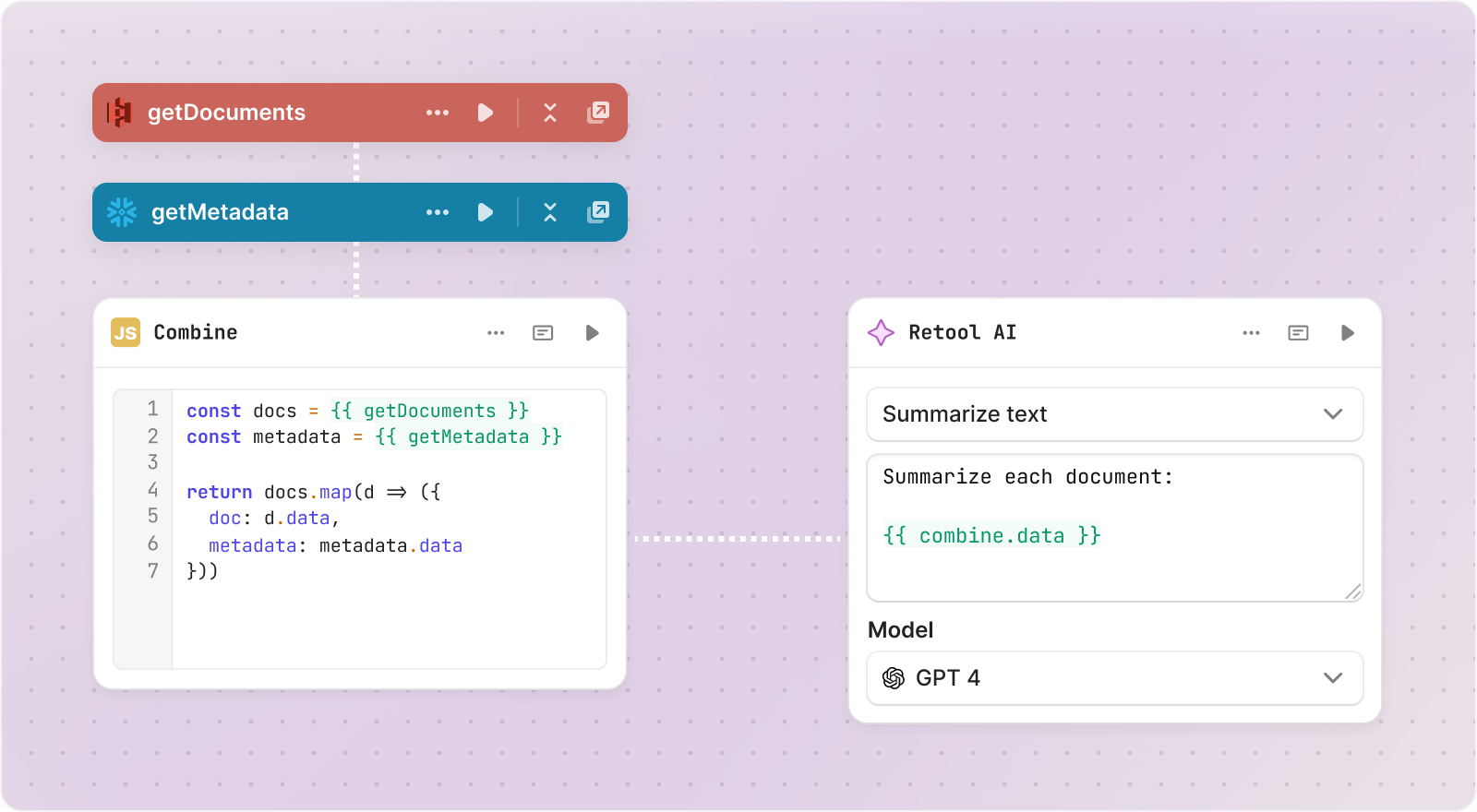This screenshot has height=812, width=1477.
Task: Open Retool AI more options menu
Action: click(1251, 333)
